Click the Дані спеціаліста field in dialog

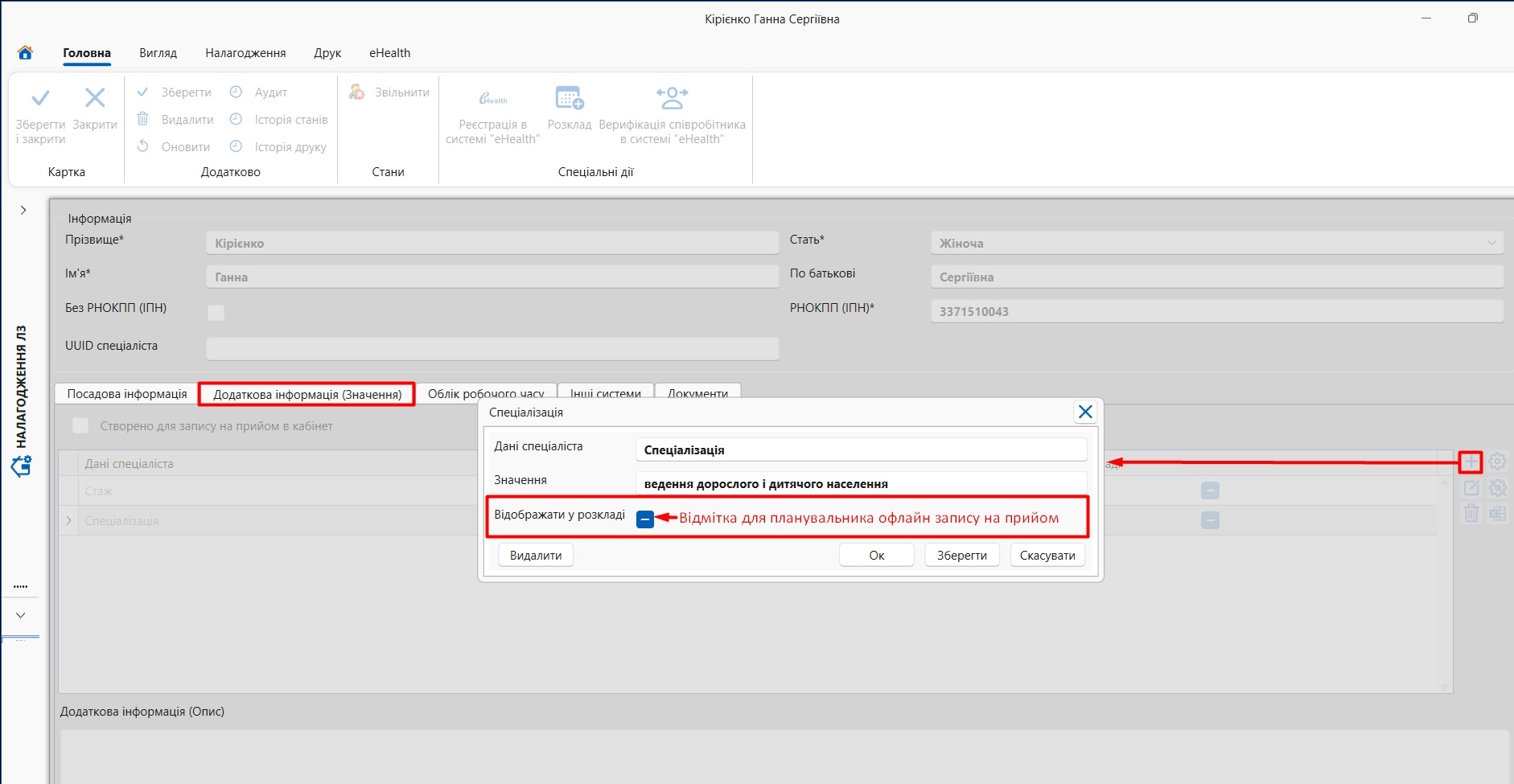[x=861, y=449]
